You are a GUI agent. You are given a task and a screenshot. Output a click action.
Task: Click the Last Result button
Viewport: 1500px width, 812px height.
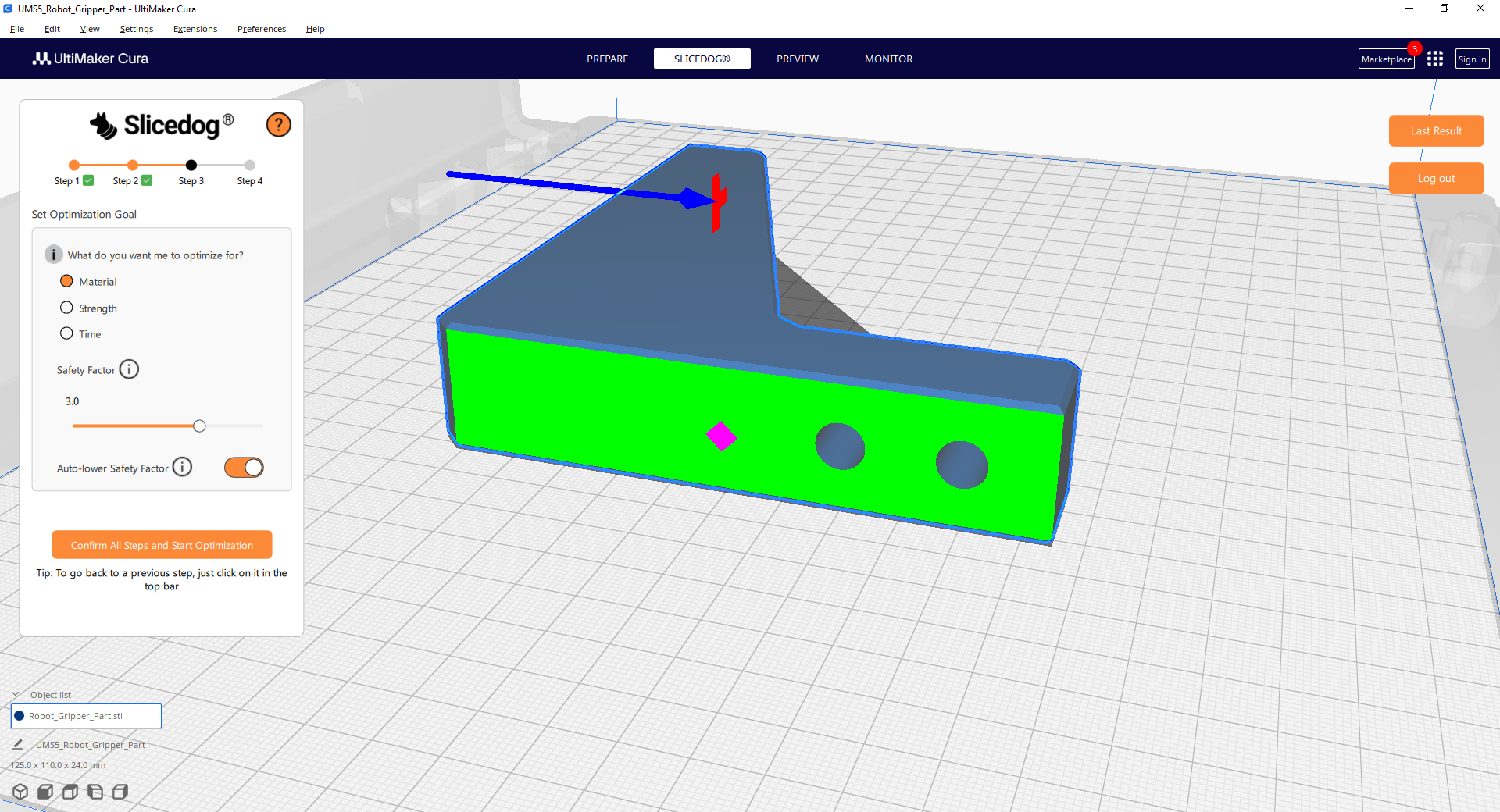click(x=1435, y=131)
